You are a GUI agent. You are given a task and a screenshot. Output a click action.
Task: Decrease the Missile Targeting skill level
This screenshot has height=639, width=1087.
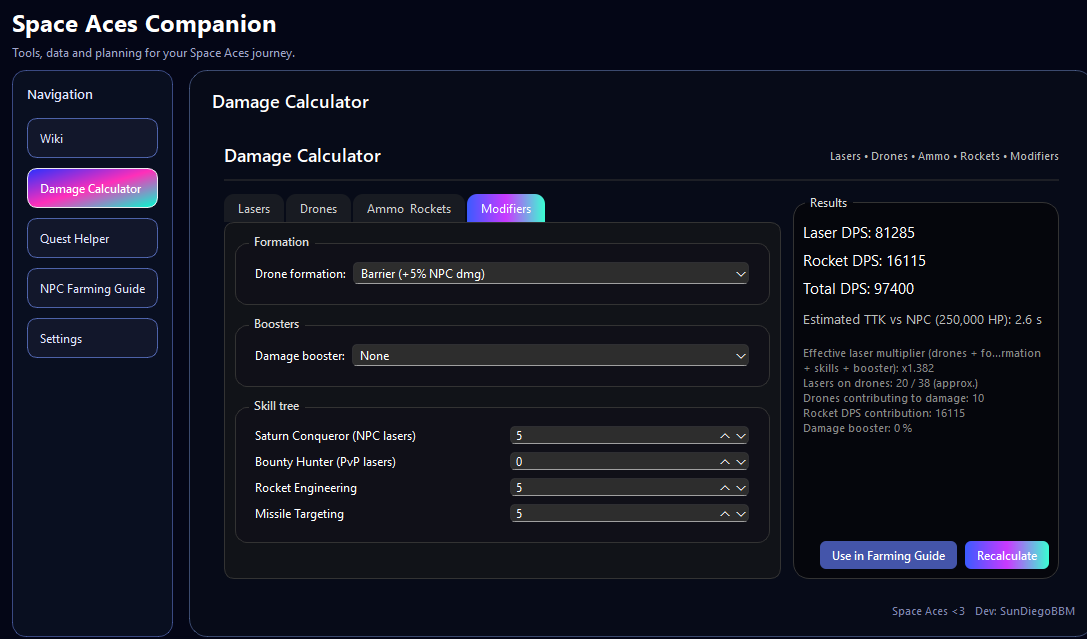tap(740, 513)
